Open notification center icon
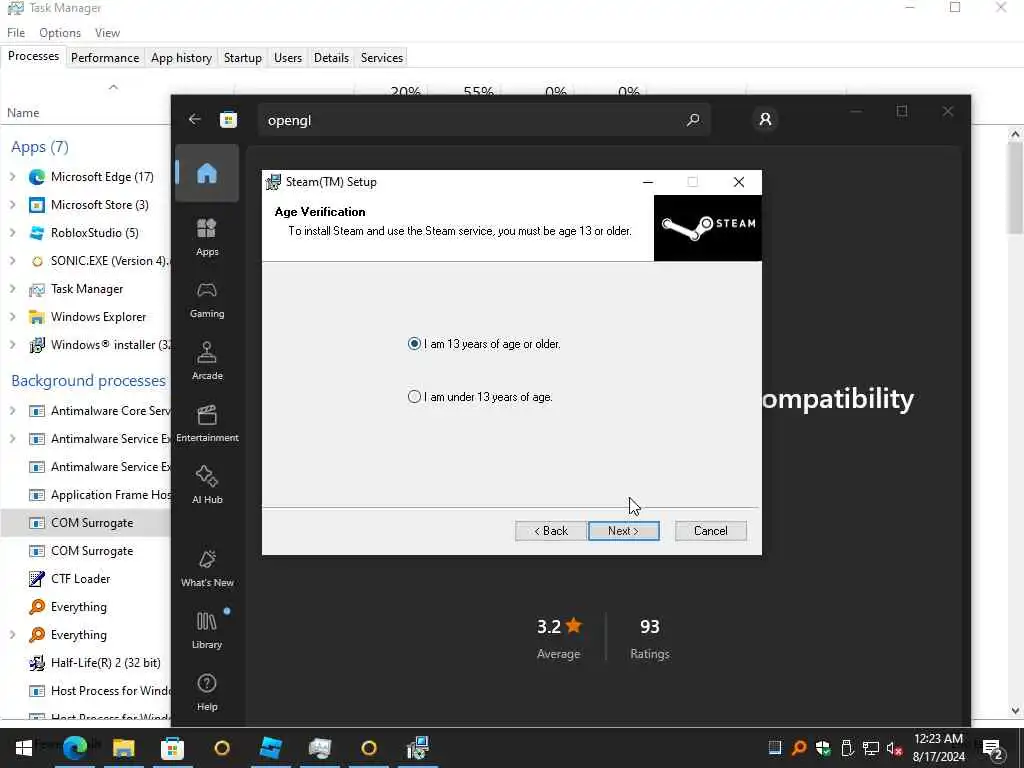 coord(992,748)
